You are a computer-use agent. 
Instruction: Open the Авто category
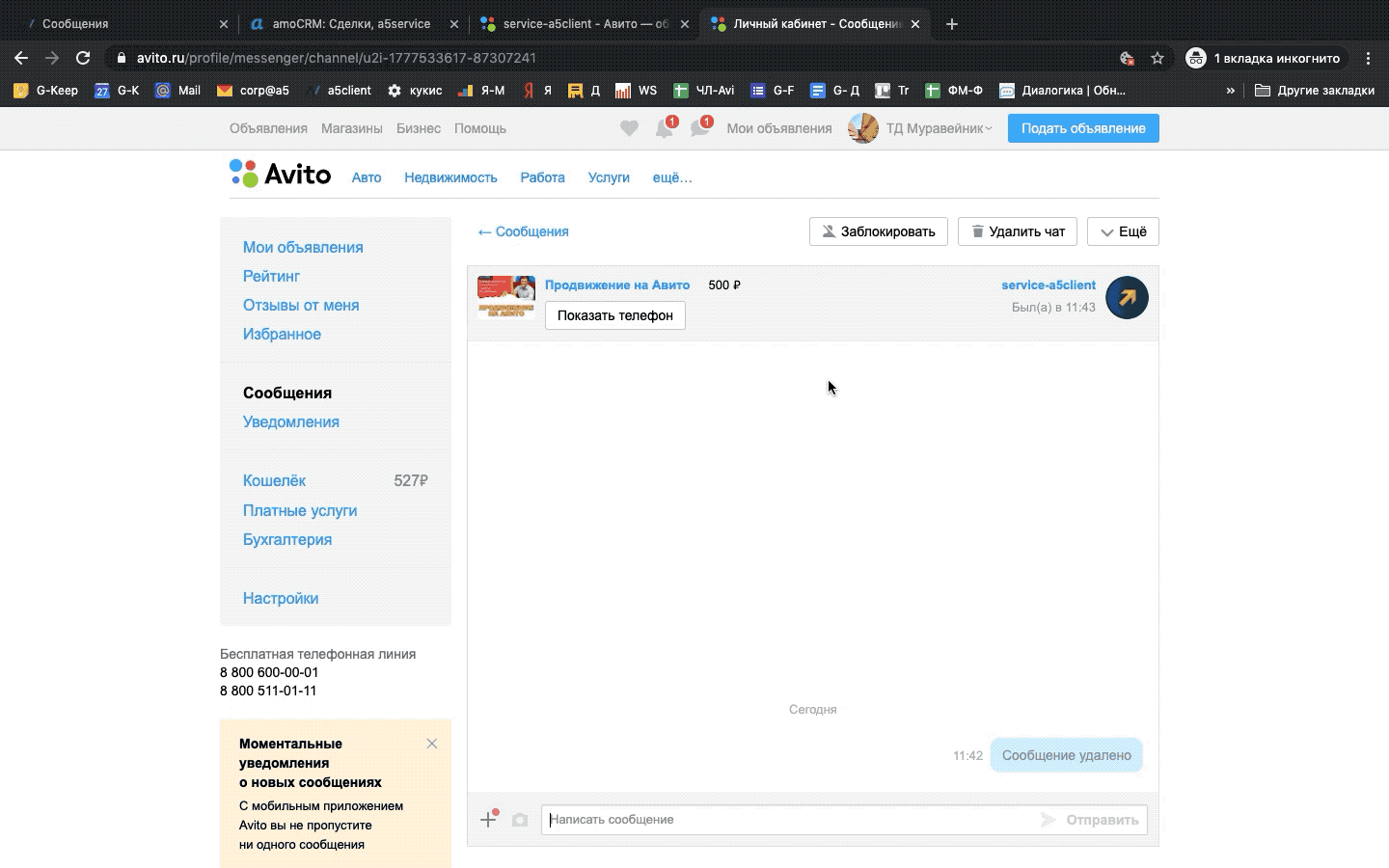click(x=367, y=177)
